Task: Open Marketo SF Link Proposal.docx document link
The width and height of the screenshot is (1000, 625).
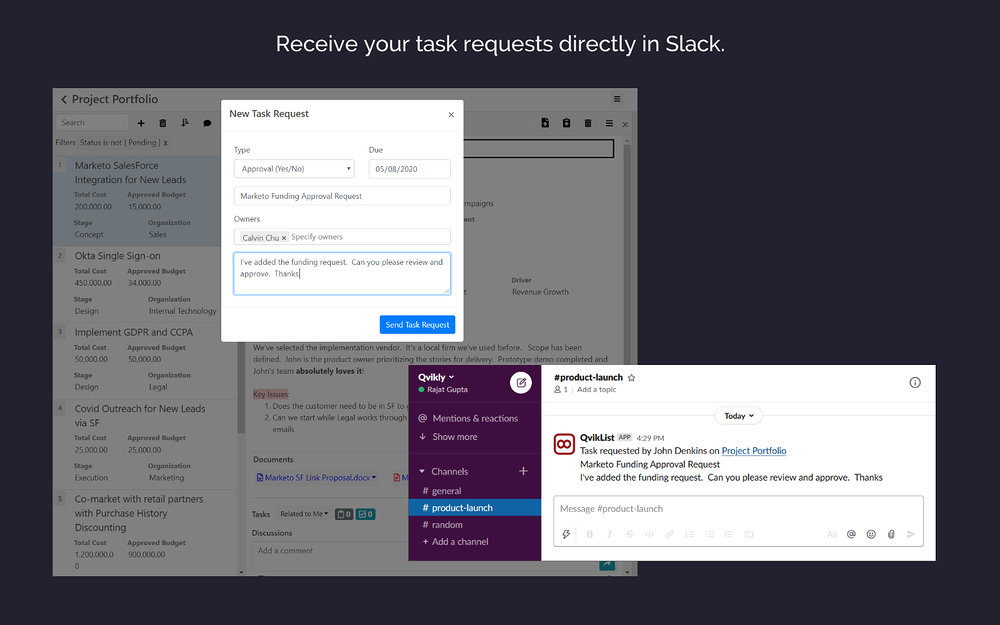Action: click(x=316, y=478)
